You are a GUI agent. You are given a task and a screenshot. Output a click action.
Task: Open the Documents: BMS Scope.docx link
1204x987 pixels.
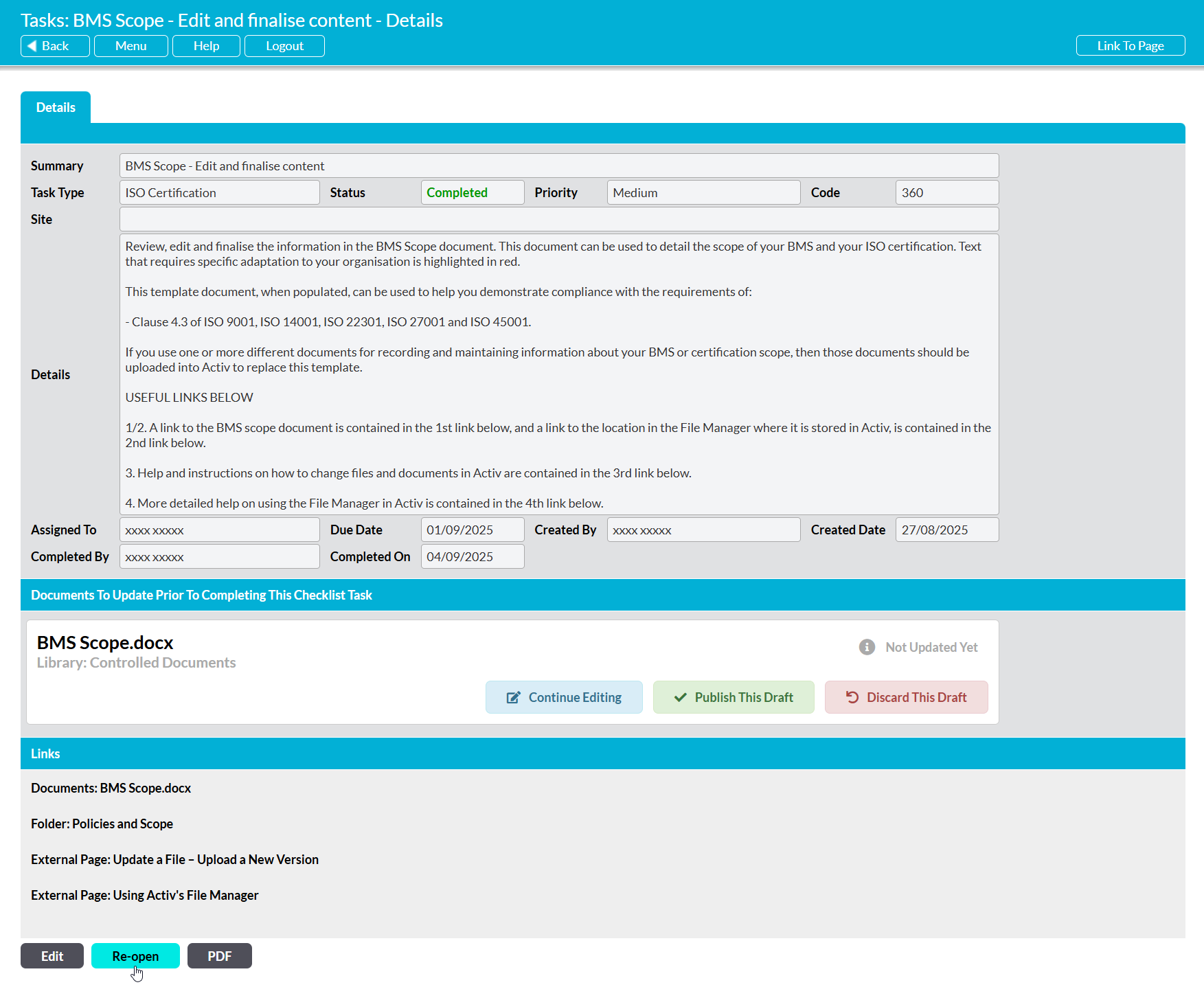(x=111, y=789)
